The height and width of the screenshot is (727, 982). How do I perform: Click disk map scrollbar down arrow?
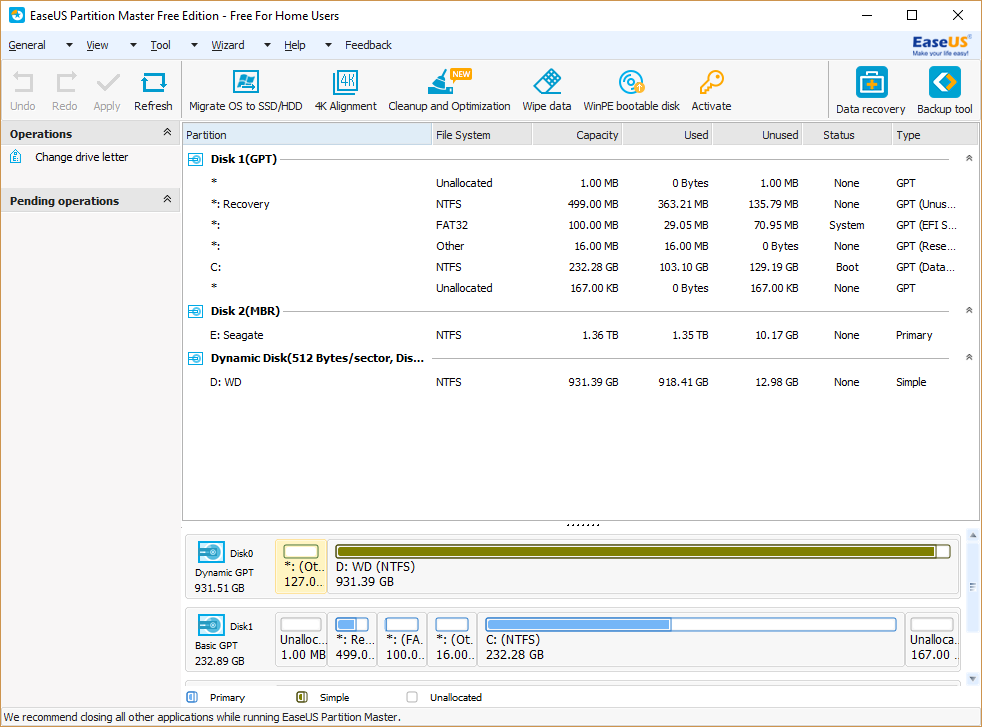pos(973,678)
